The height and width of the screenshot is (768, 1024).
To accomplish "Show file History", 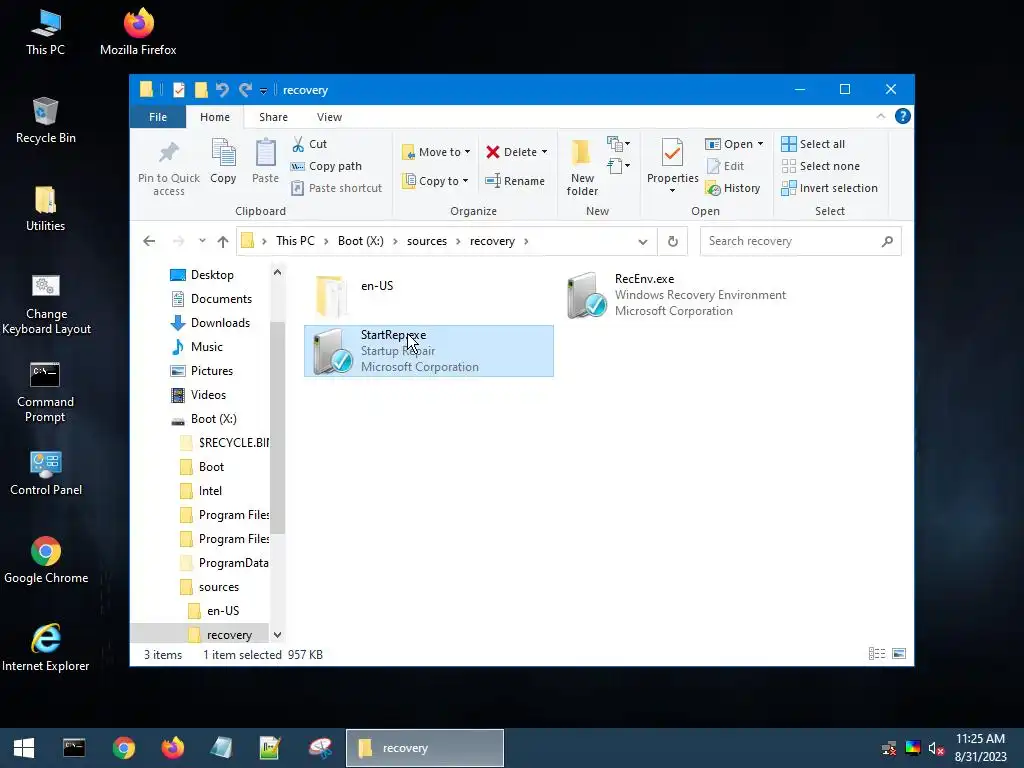I will point(733,188).
